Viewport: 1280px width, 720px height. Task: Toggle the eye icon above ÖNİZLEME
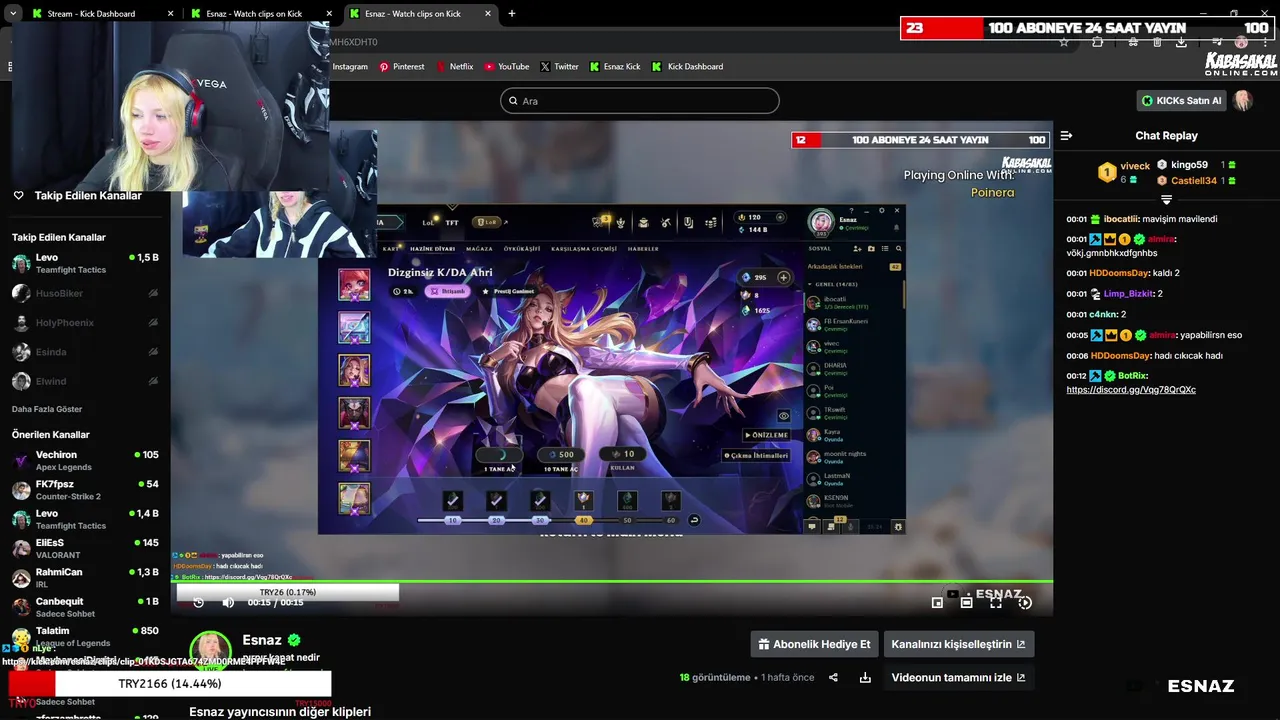click(784, 416)
